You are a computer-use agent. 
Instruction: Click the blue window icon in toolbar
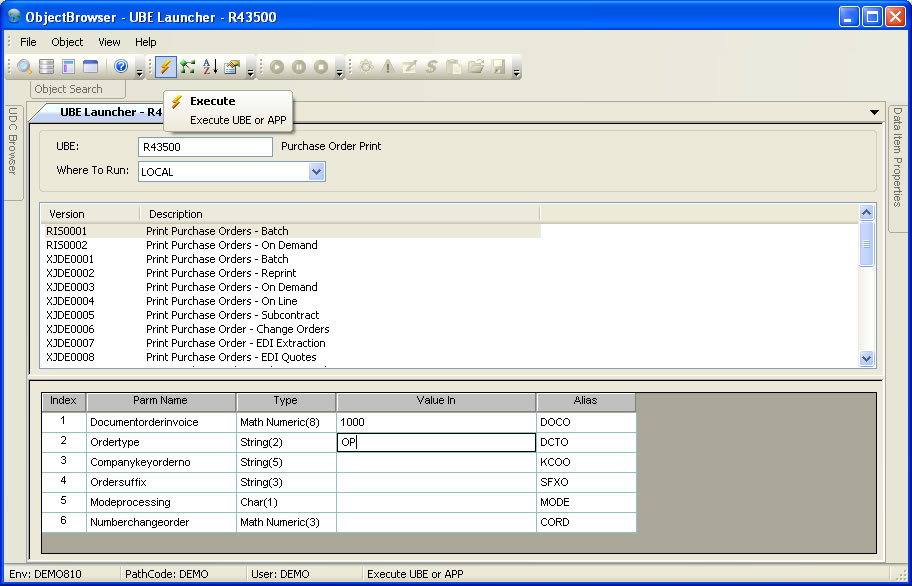tap(91, 67)
